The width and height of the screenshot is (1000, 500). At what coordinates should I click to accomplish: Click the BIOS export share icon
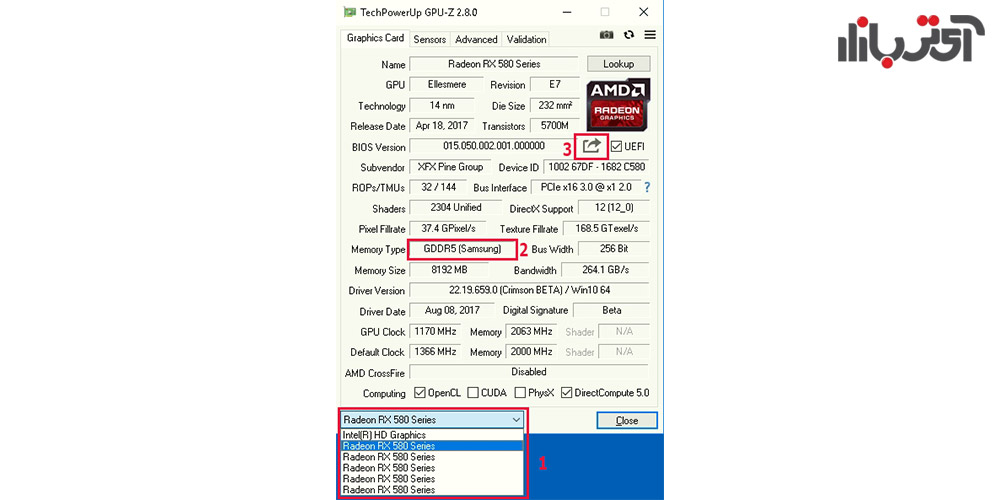click(592, 146)
